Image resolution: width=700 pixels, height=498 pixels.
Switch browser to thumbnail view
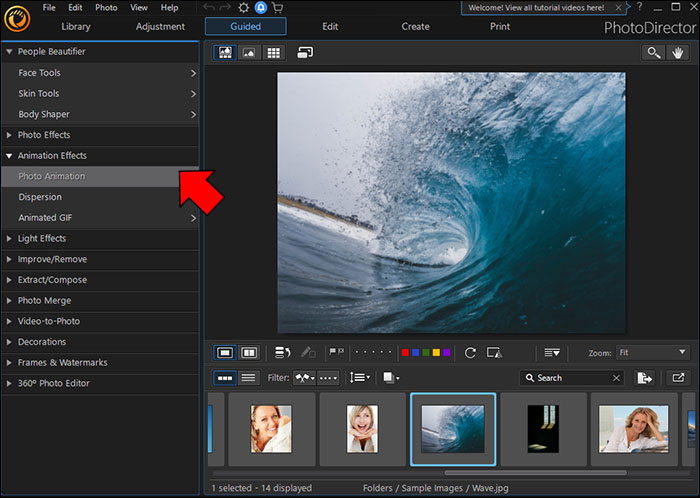[x=225, y=378]
